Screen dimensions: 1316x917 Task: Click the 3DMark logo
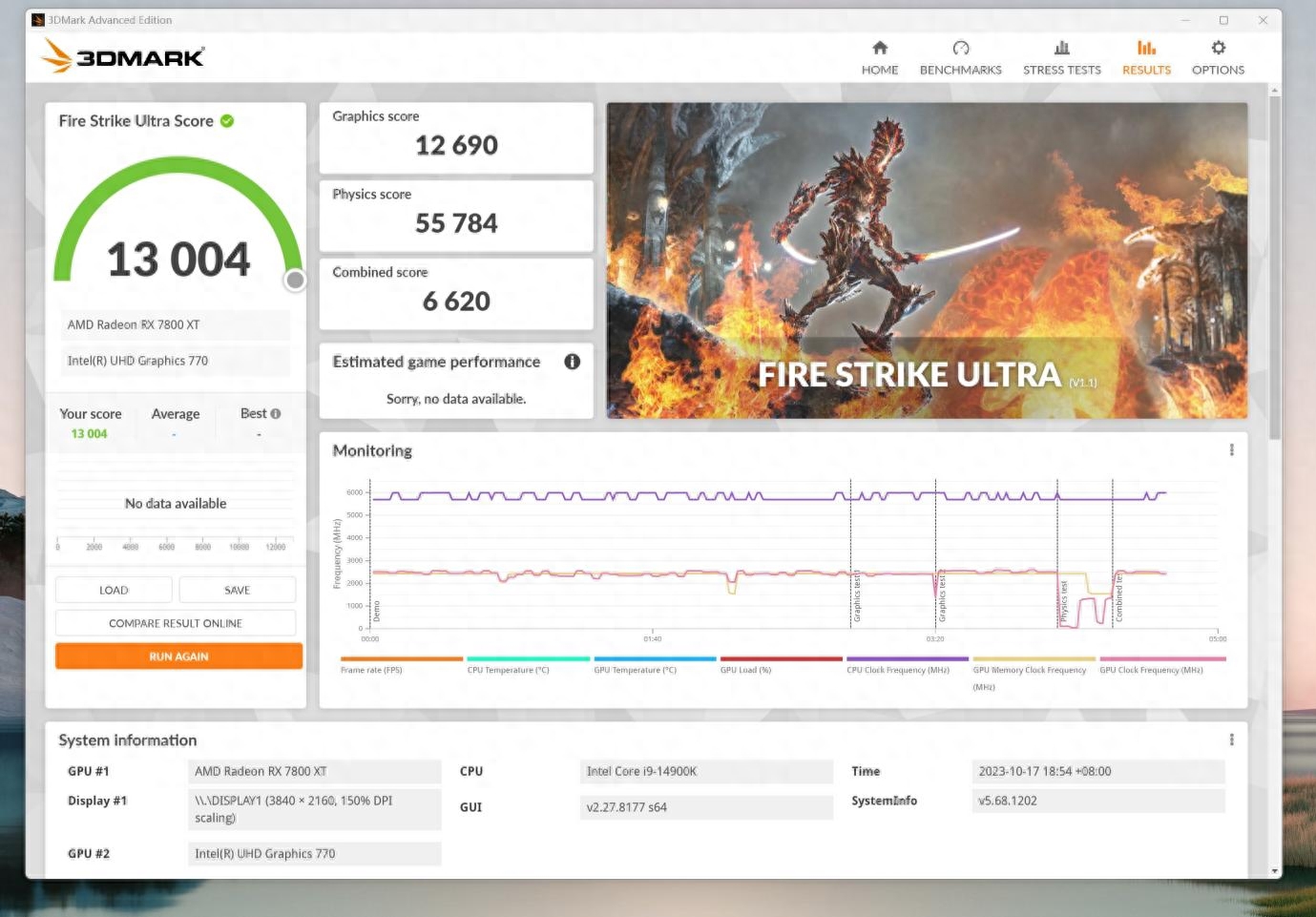click(122, 56)
